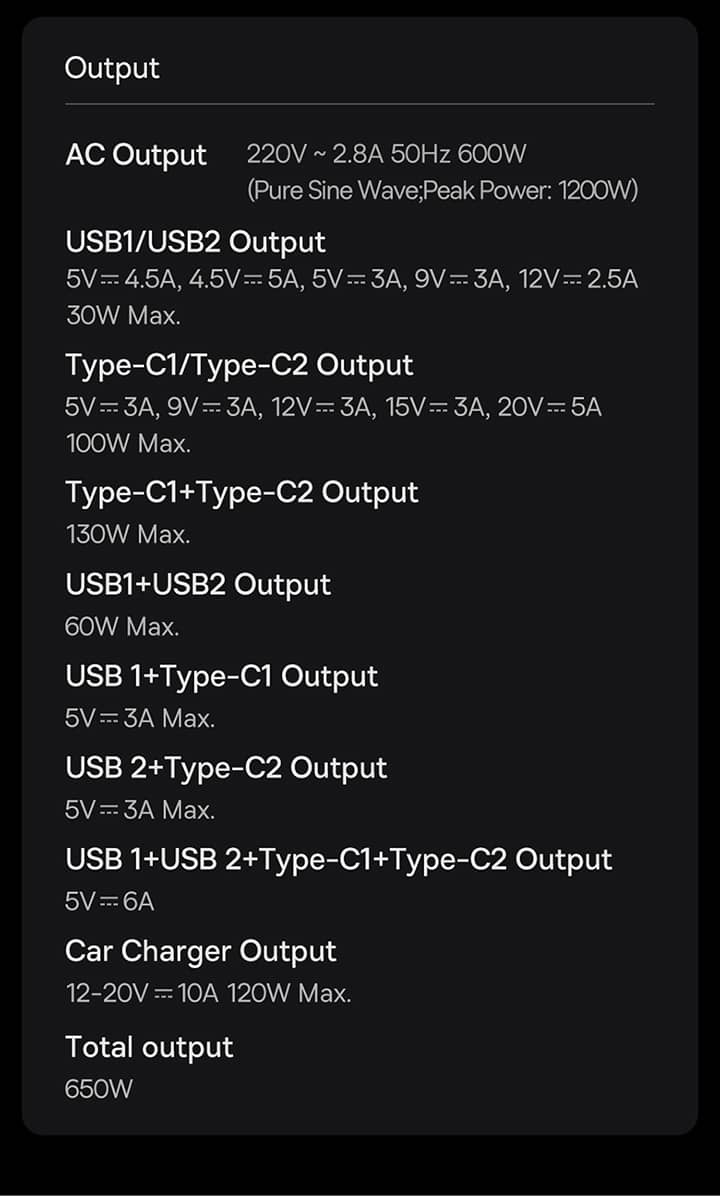Select the USB1/USB2 Output heading
Viewport: 720px width, 1196px height.
[x=195, y=242]
